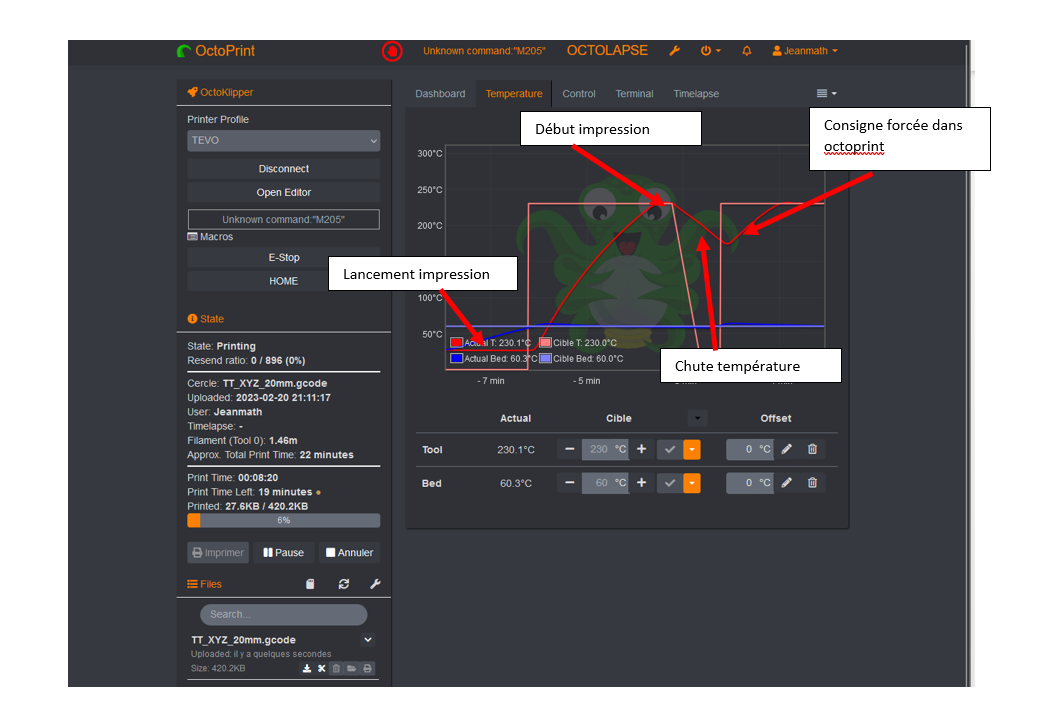Increase Tool target temperature with plus
Viewport: 1046px width, 709px height.
click(x=642, y=450)
